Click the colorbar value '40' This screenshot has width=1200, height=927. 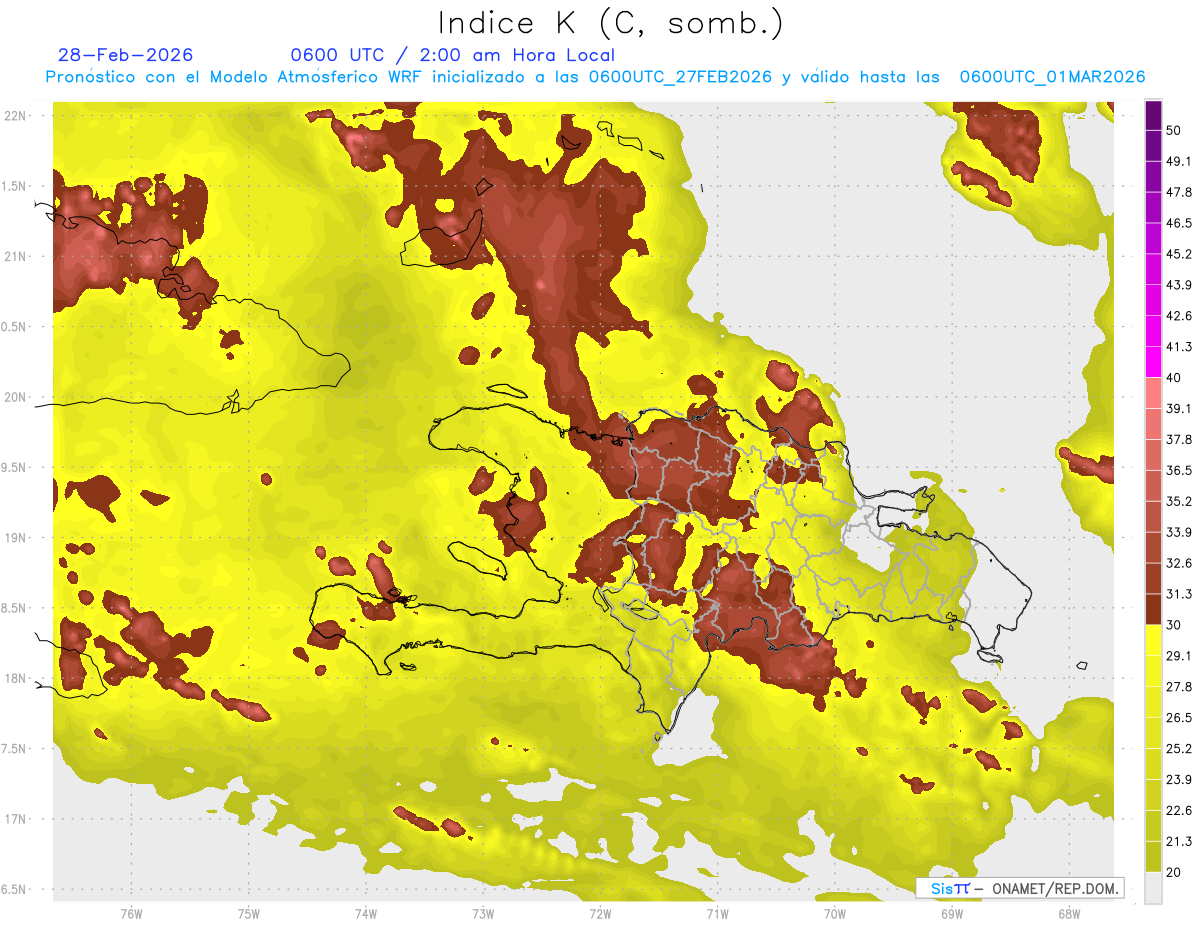tap(1174, 378)
